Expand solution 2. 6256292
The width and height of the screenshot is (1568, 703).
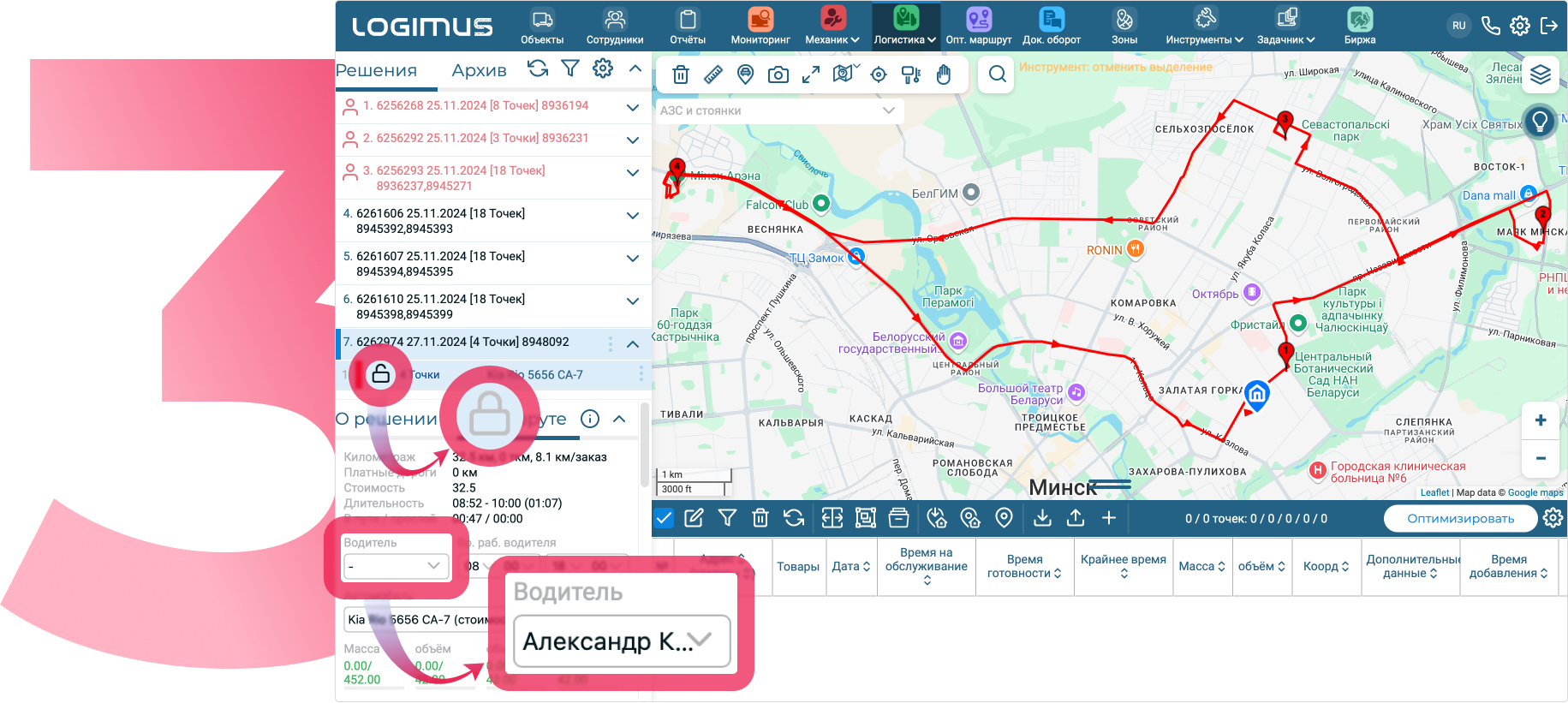pos(633,140)
